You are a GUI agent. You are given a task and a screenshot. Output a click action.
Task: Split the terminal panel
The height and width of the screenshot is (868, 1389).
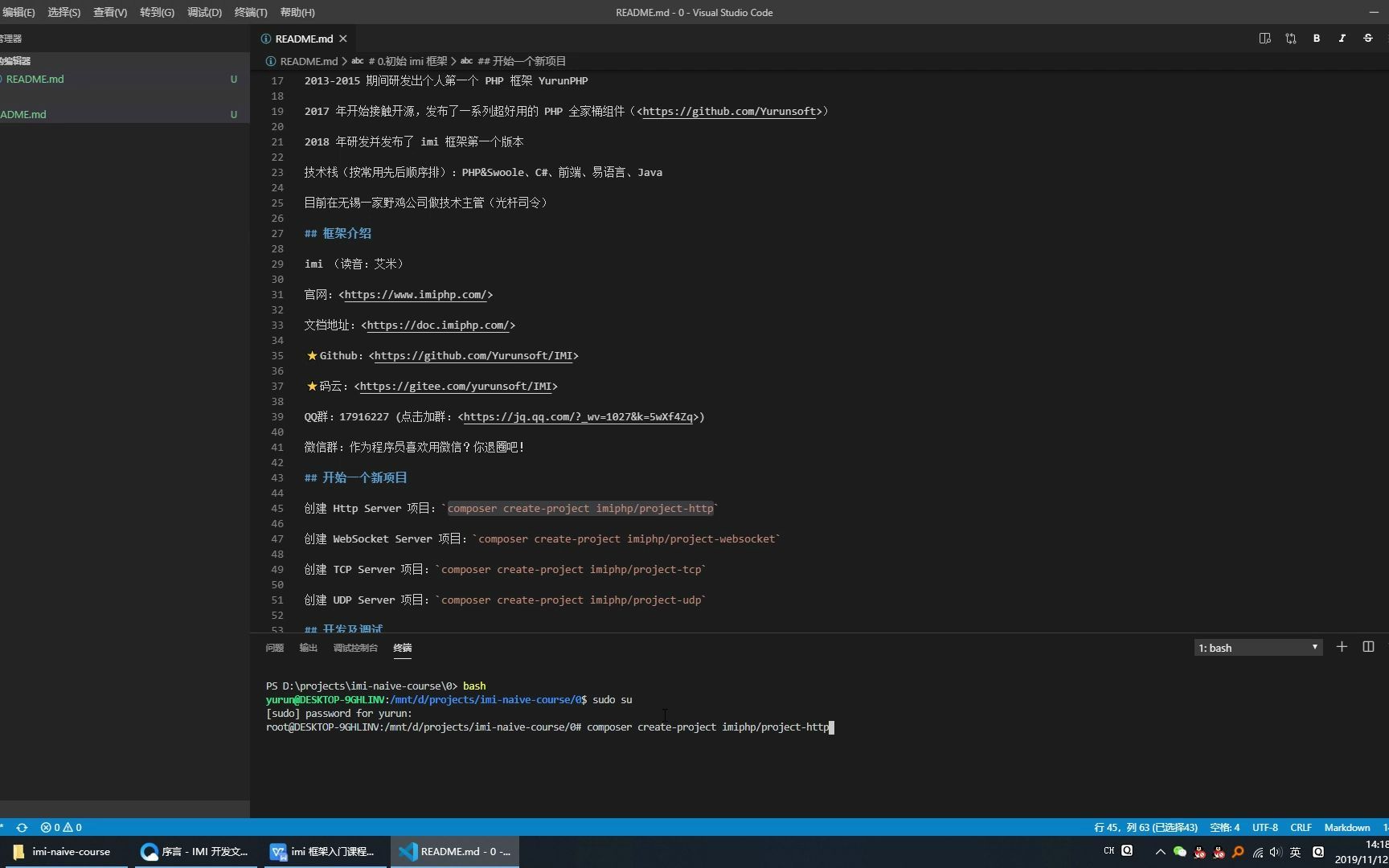(1368, 647)
